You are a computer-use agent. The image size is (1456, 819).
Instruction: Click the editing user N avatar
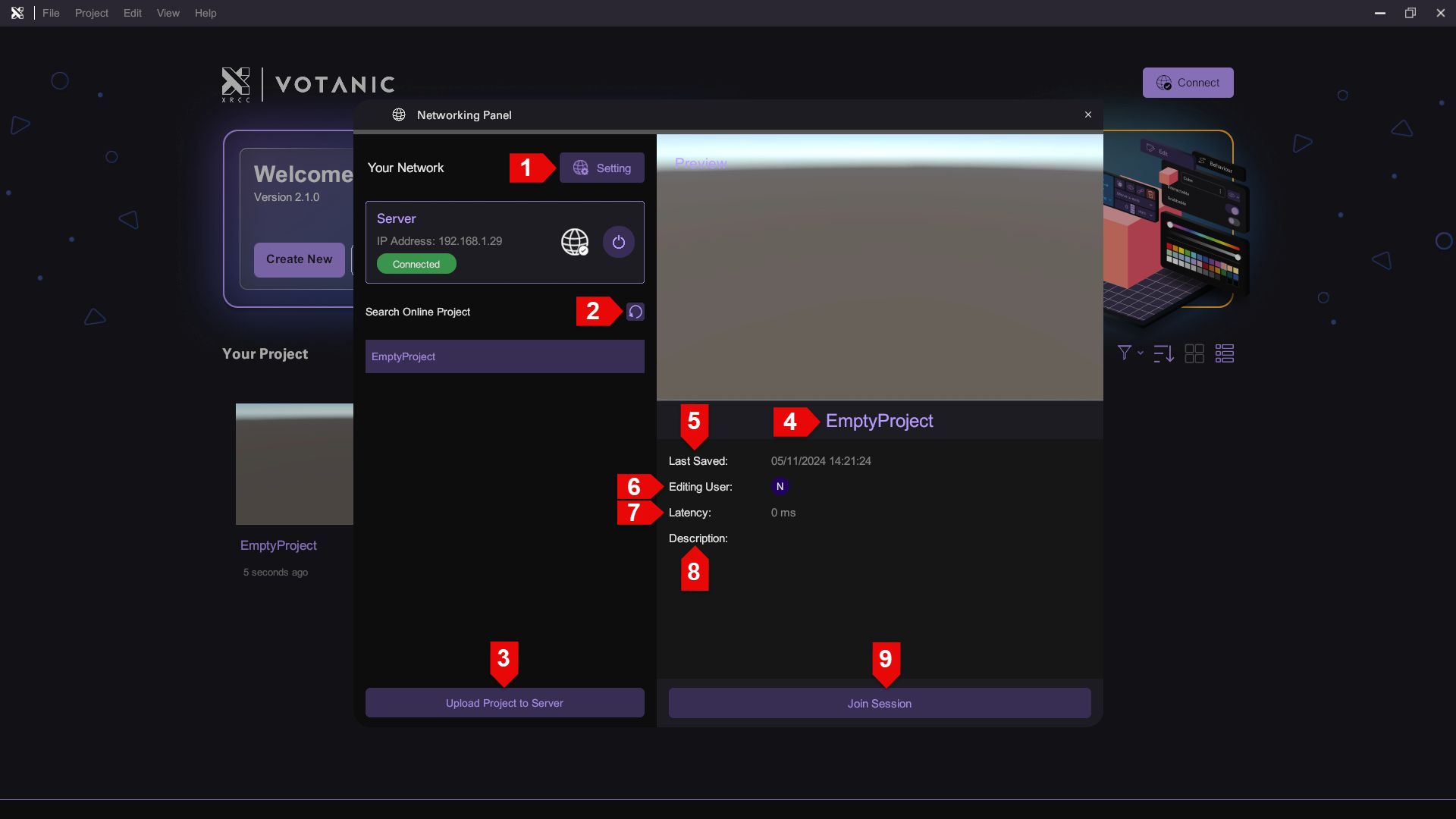[780, 487]
